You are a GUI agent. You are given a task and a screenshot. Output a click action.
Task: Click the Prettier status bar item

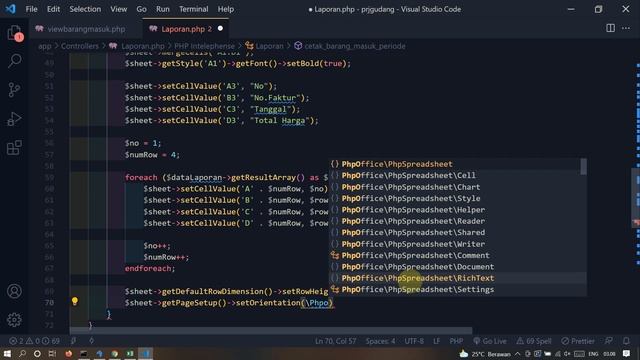(x=578, y=341)
